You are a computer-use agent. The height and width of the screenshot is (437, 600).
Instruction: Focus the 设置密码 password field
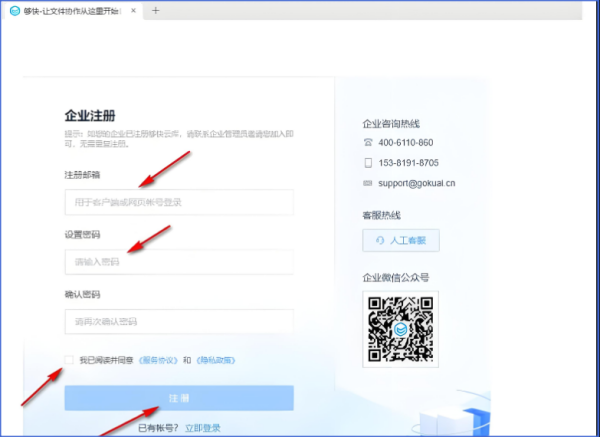(179, 261)
